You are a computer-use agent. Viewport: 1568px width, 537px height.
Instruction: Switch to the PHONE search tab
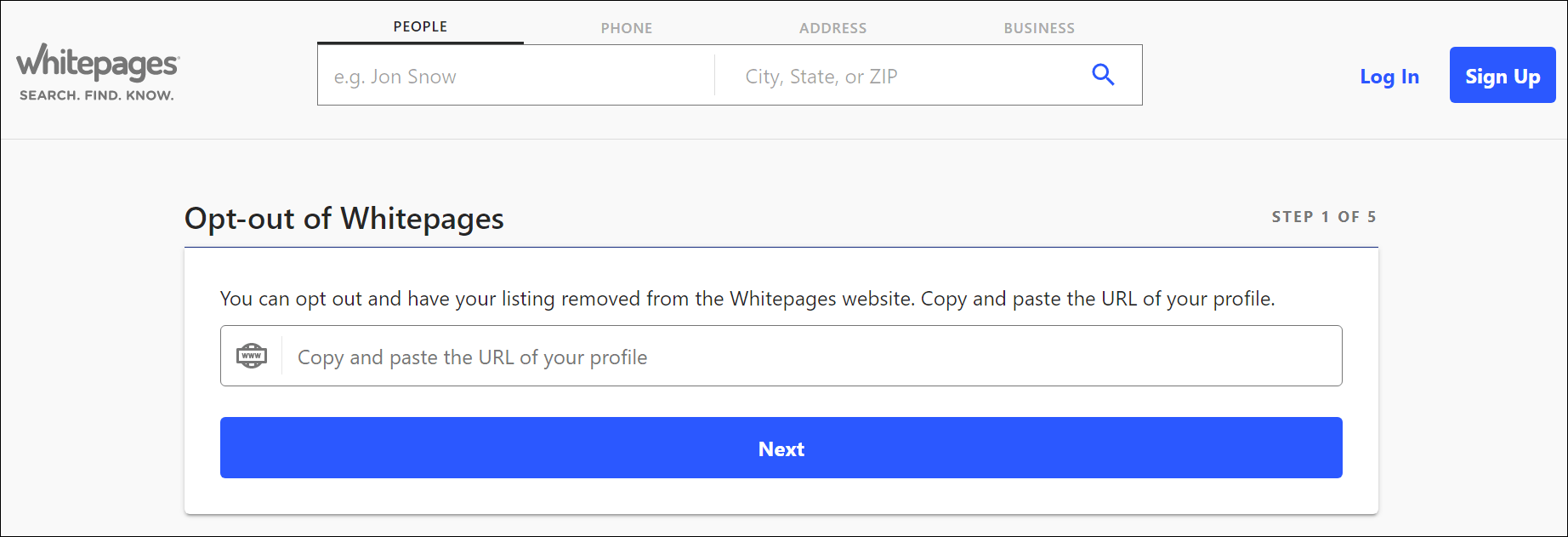(627, 28)
